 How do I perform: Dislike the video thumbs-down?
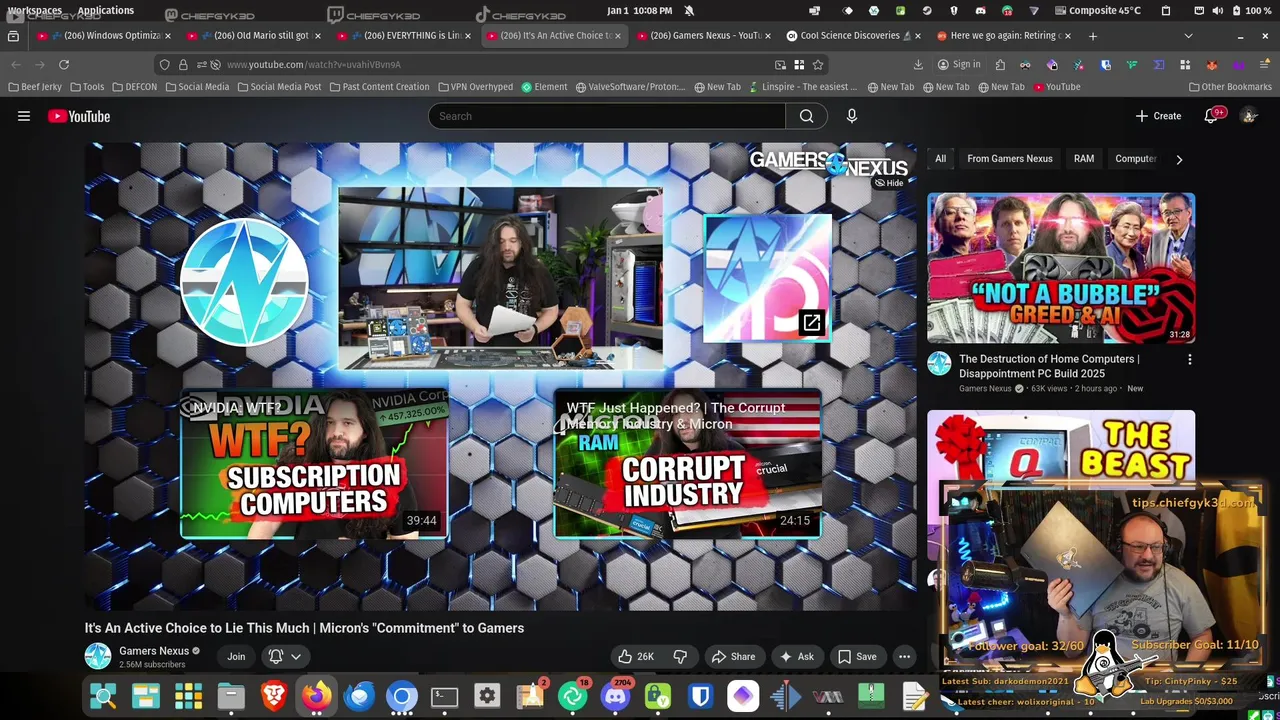pyautogui.click(x=680, y=657)
